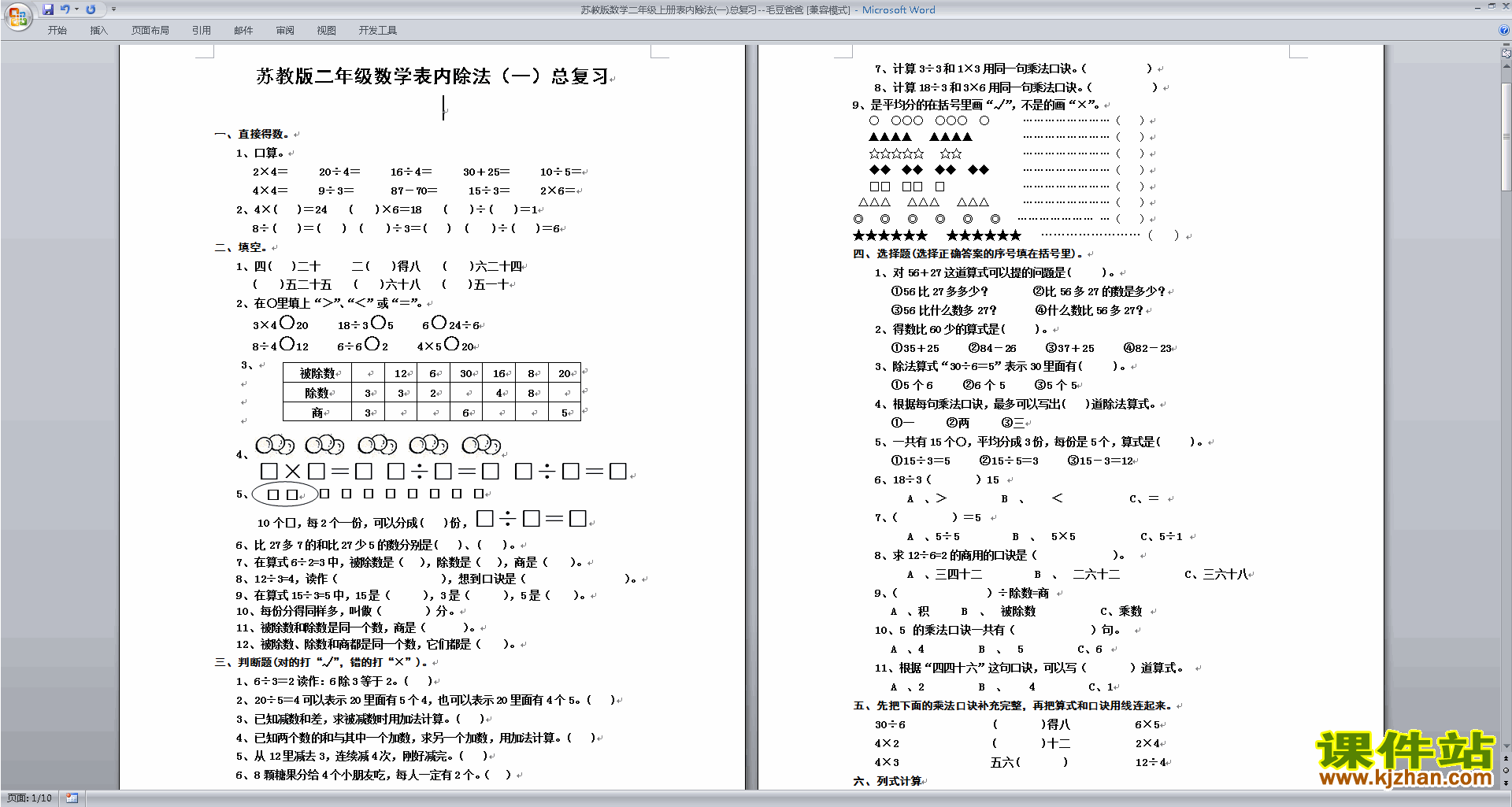Click the 除数 table cell
The width and height of the screenshot is (1512, 807).
(317, 393)
